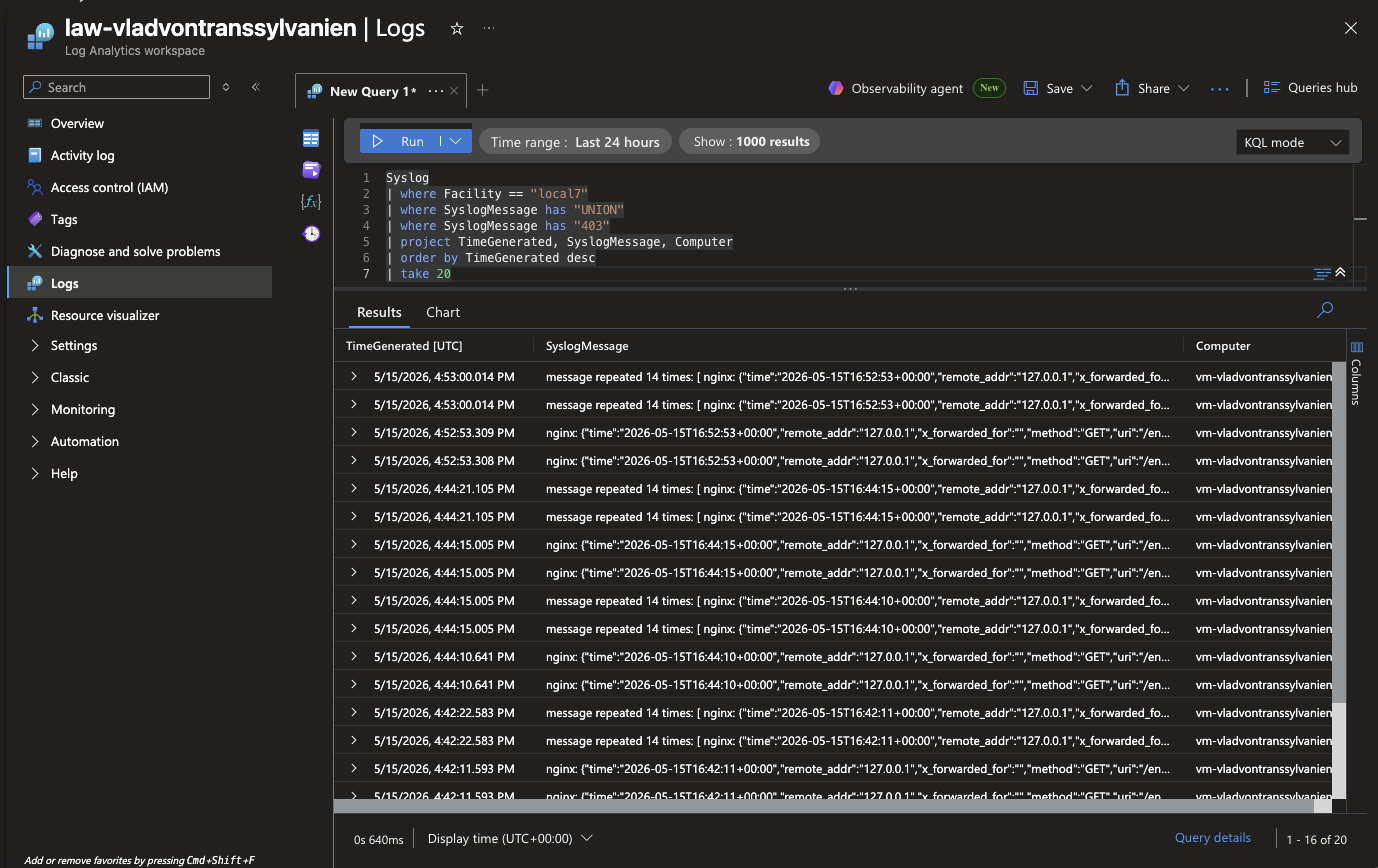This screenshot has width=1378, height=868.
Task: Change Time range Last 24 hours
Action: (575, 142)
